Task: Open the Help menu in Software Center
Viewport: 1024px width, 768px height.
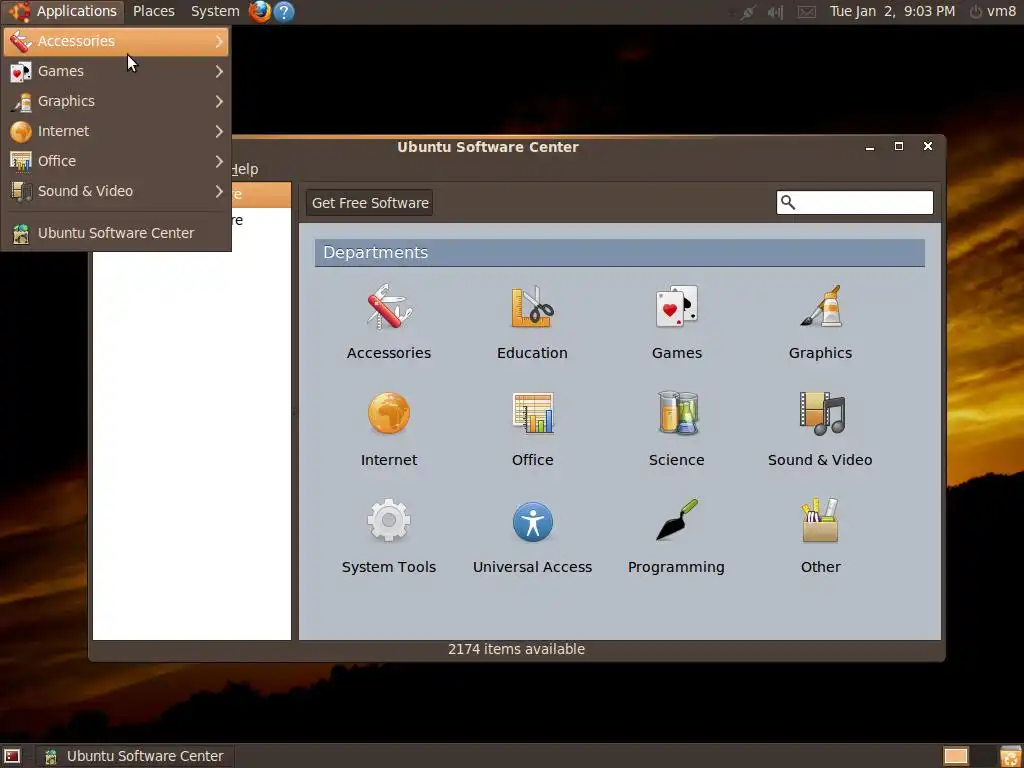Action: [x=245, y=169]
